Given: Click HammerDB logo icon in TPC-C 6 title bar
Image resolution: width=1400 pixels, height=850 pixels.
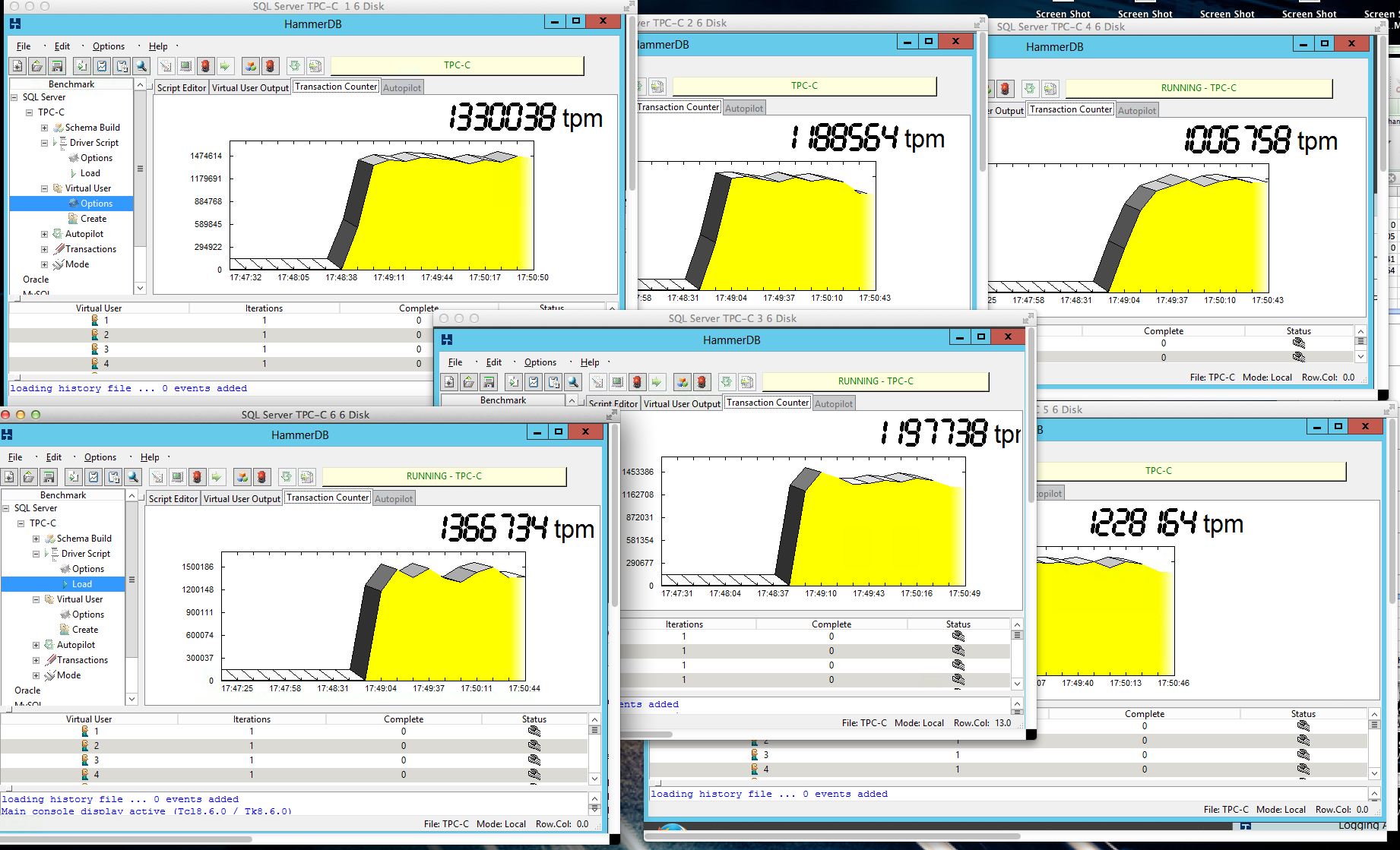Looking at the screenshot, I should point(7,434).
